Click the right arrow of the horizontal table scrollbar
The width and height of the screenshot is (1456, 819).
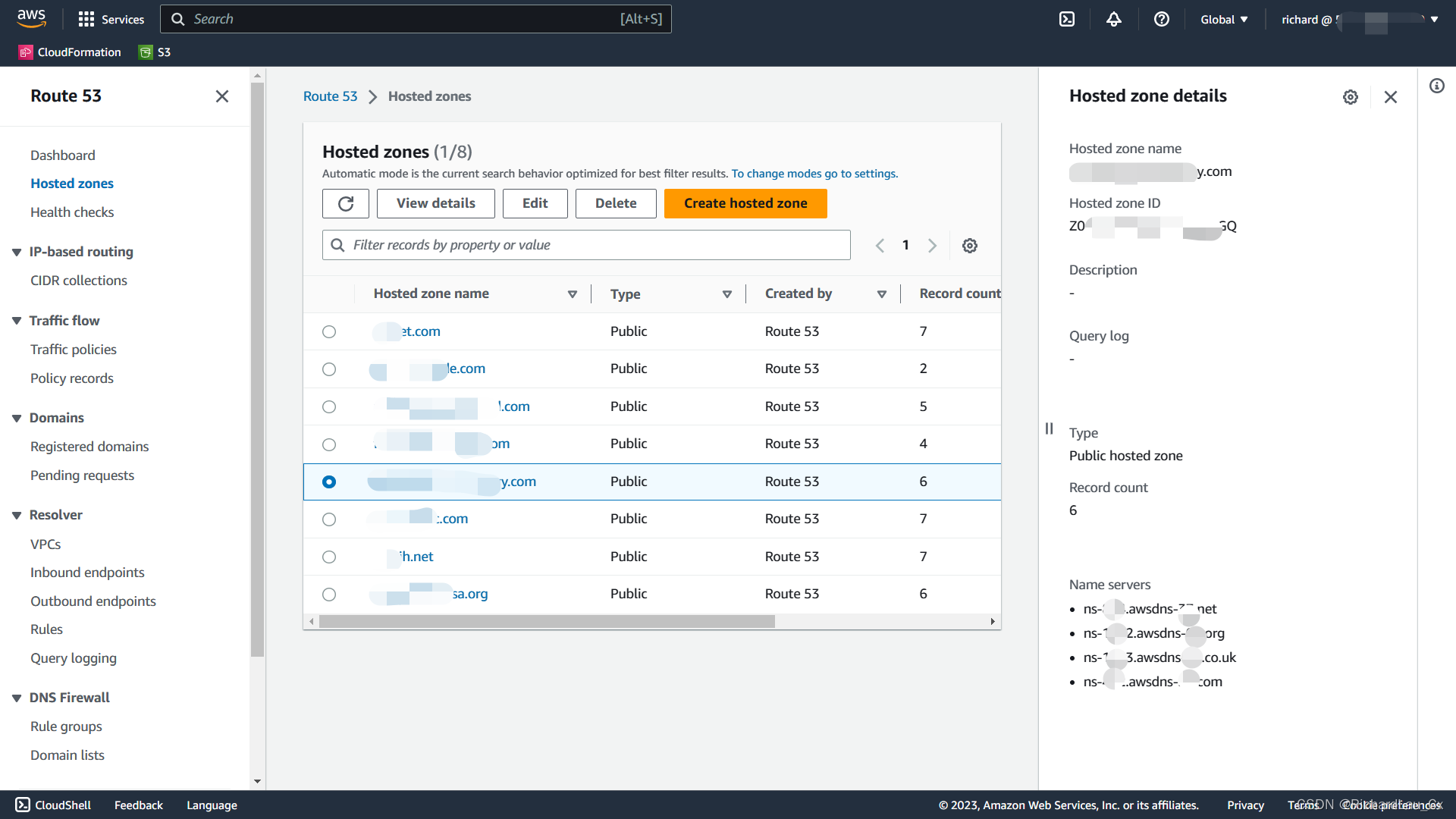(x=993, y=622)
